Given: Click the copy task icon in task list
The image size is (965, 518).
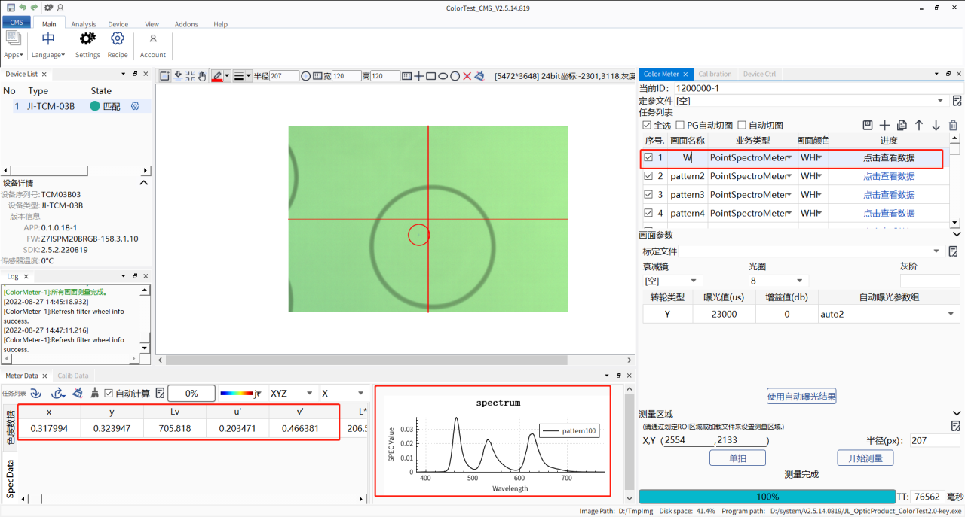Looking at the screenshot, I should coord(902,125).
